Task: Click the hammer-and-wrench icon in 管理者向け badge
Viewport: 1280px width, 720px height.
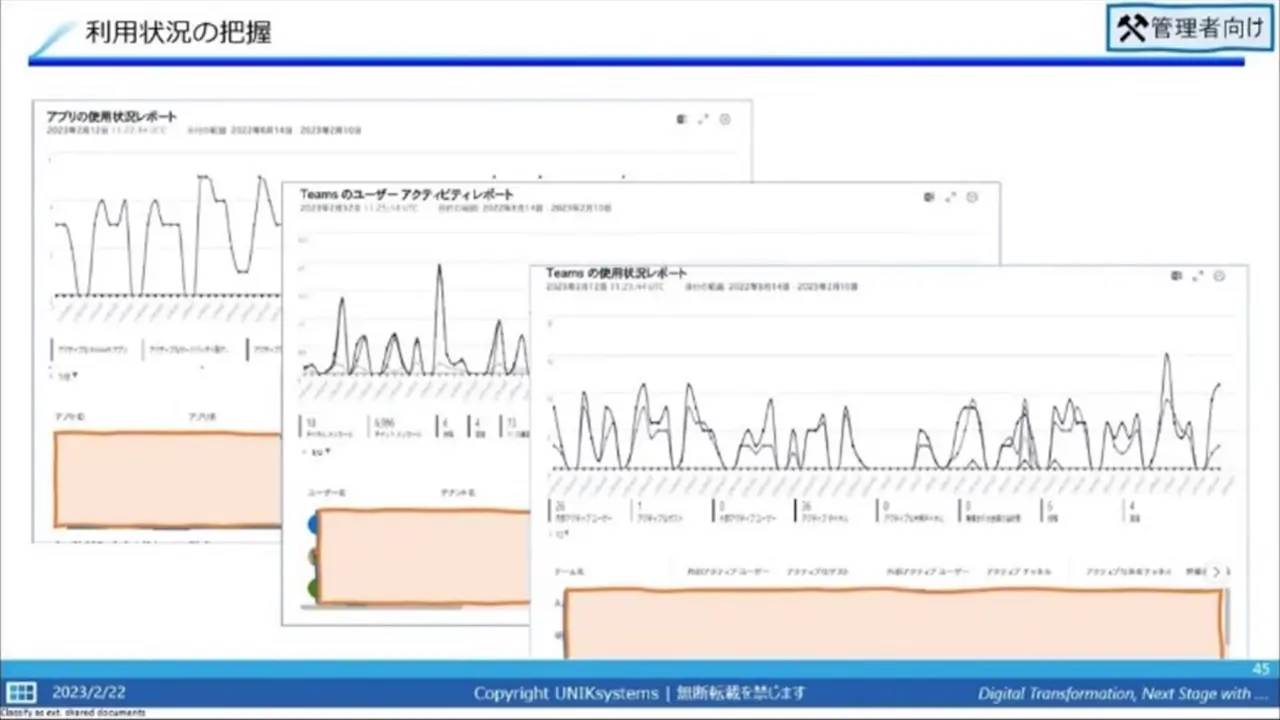Action: click(1131, 28)
